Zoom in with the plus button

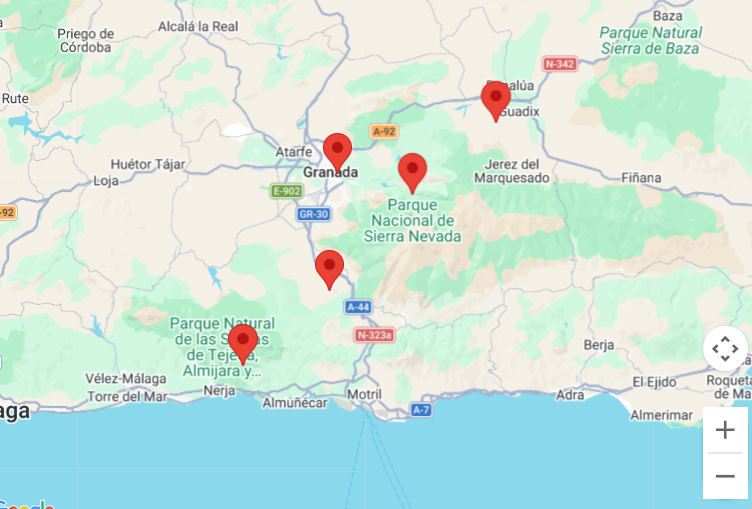725,430
